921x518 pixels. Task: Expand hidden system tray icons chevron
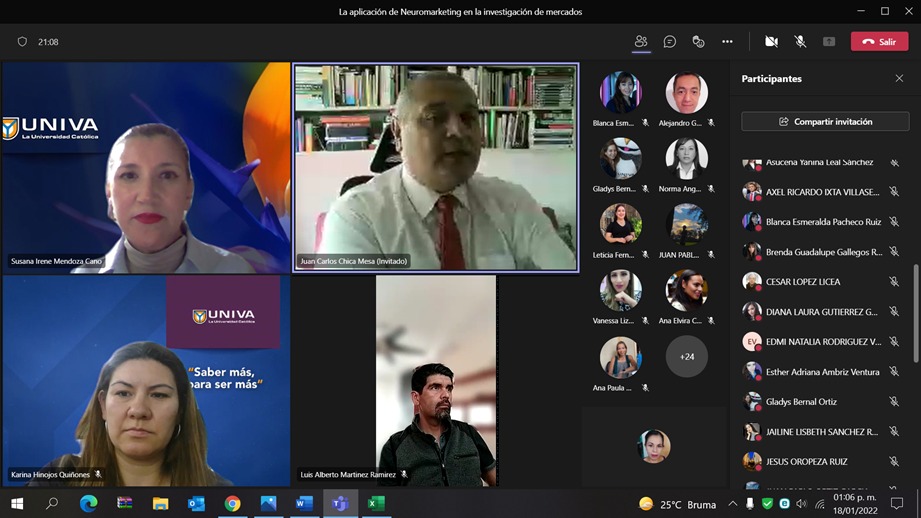pos(732,503)
